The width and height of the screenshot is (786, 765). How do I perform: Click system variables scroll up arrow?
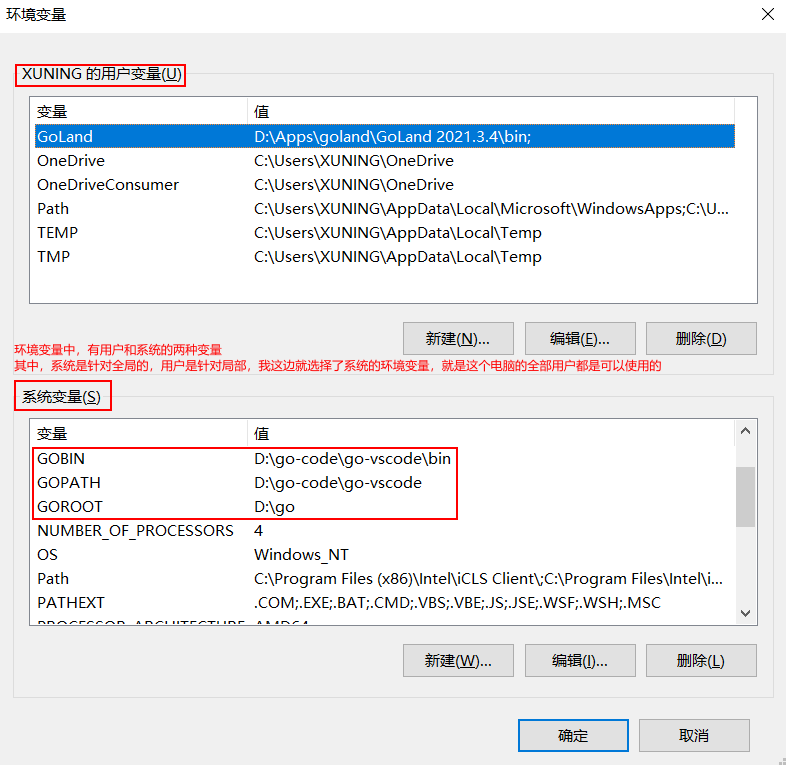click(x=745, y=431)
